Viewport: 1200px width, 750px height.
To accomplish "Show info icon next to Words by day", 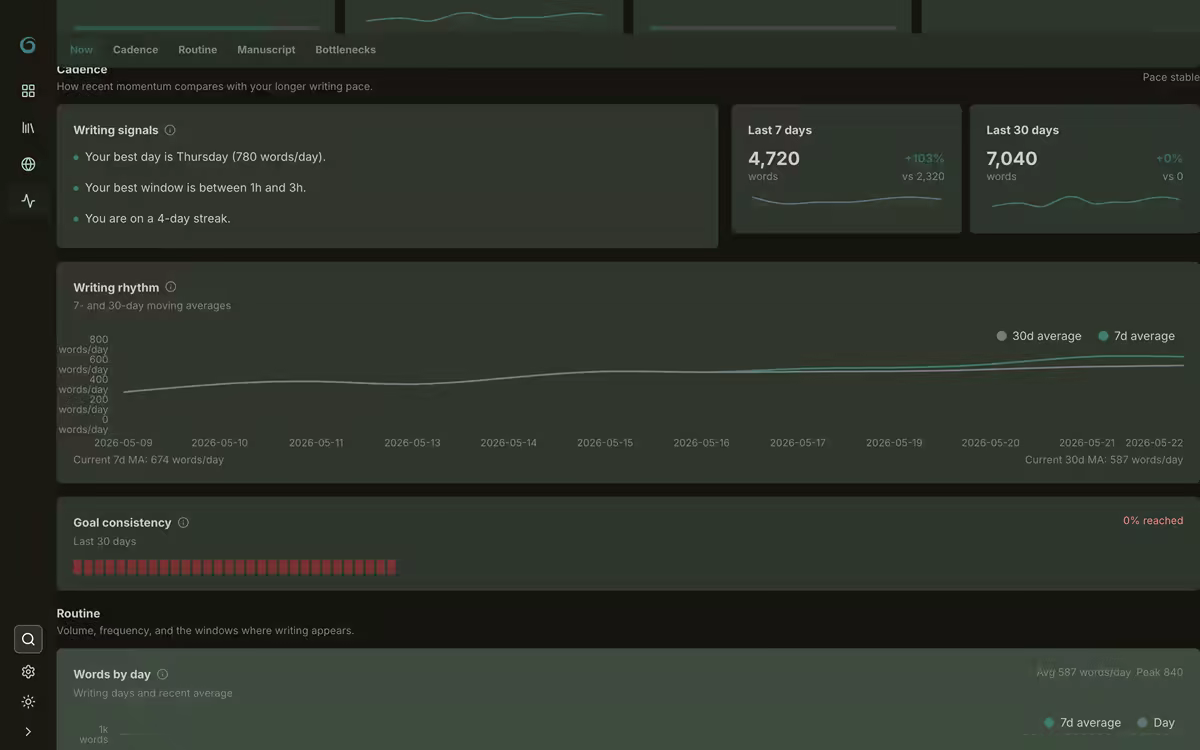I will tap(163, 674).
